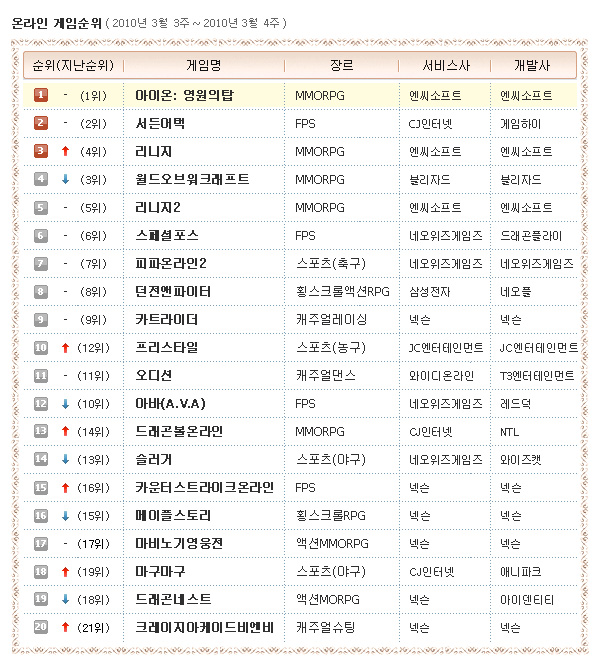Click the 장르 column header

(x=341, y=65)
